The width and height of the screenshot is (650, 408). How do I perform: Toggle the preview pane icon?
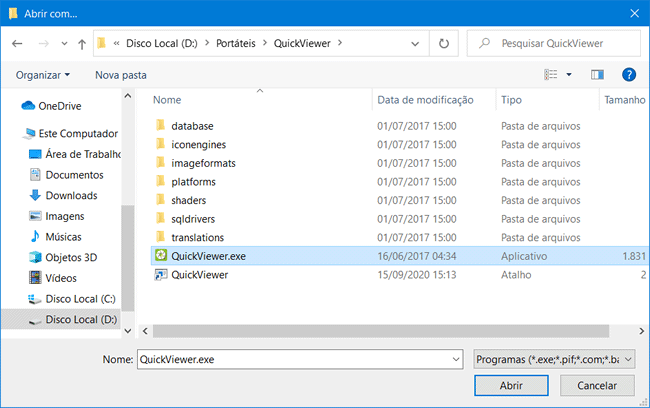598,74
